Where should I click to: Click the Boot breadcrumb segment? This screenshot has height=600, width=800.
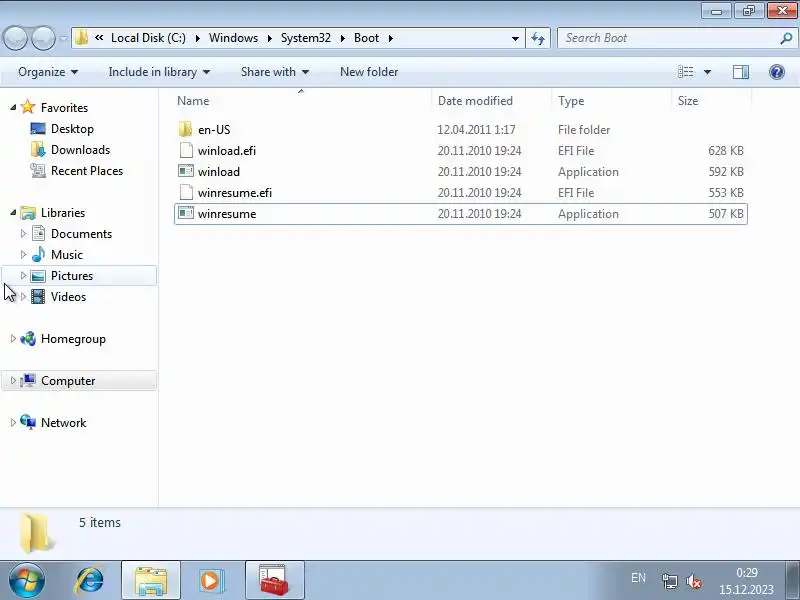click(x=366, y=38)
